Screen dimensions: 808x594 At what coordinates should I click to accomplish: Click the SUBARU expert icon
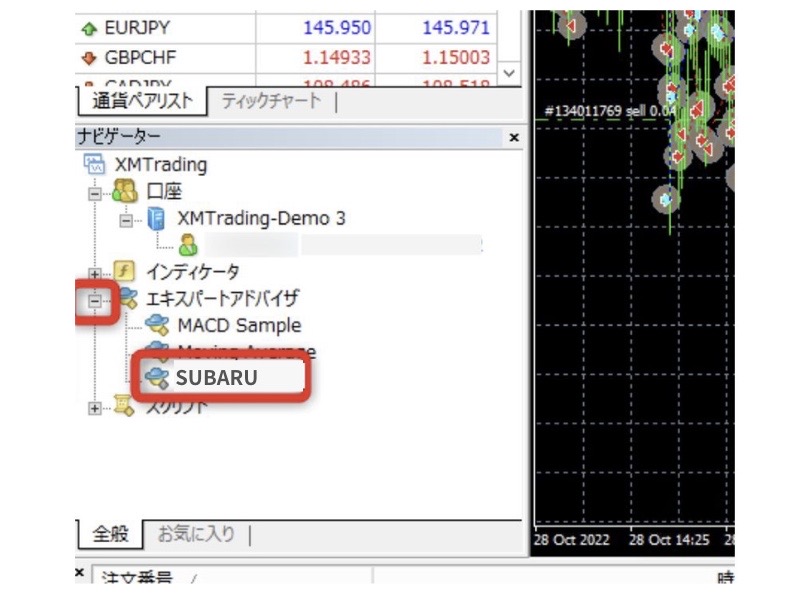[157, 378]
